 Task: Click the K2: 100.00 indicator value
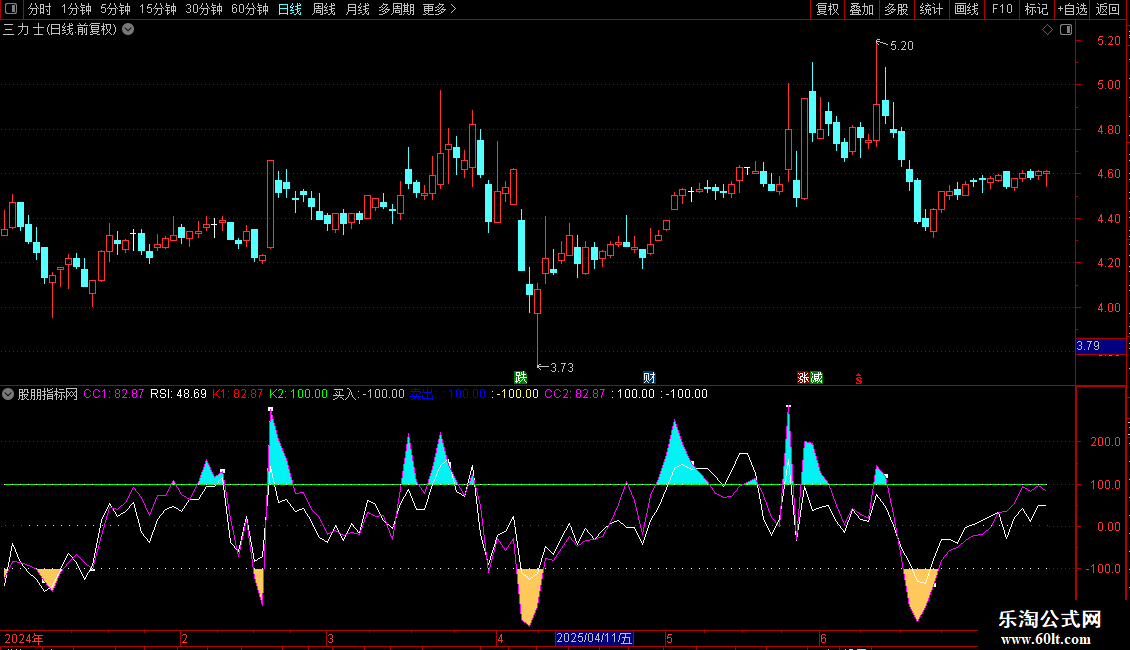coord(298,394)
